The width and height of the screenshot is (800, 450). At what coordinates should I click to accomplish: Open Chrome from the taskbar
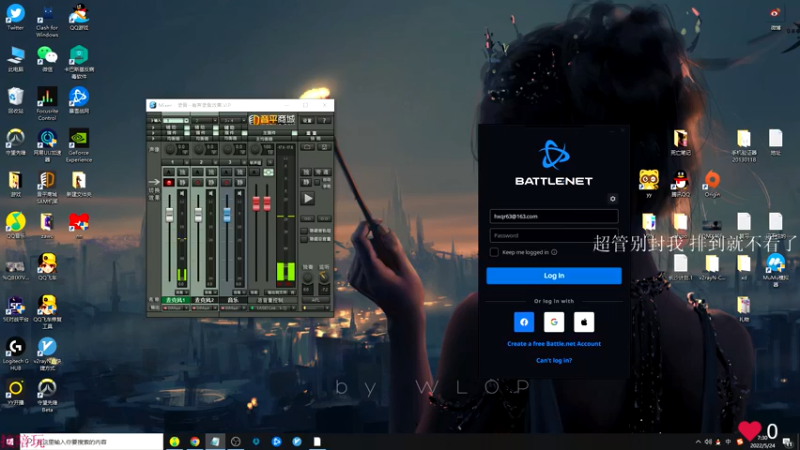coord(195,442)
